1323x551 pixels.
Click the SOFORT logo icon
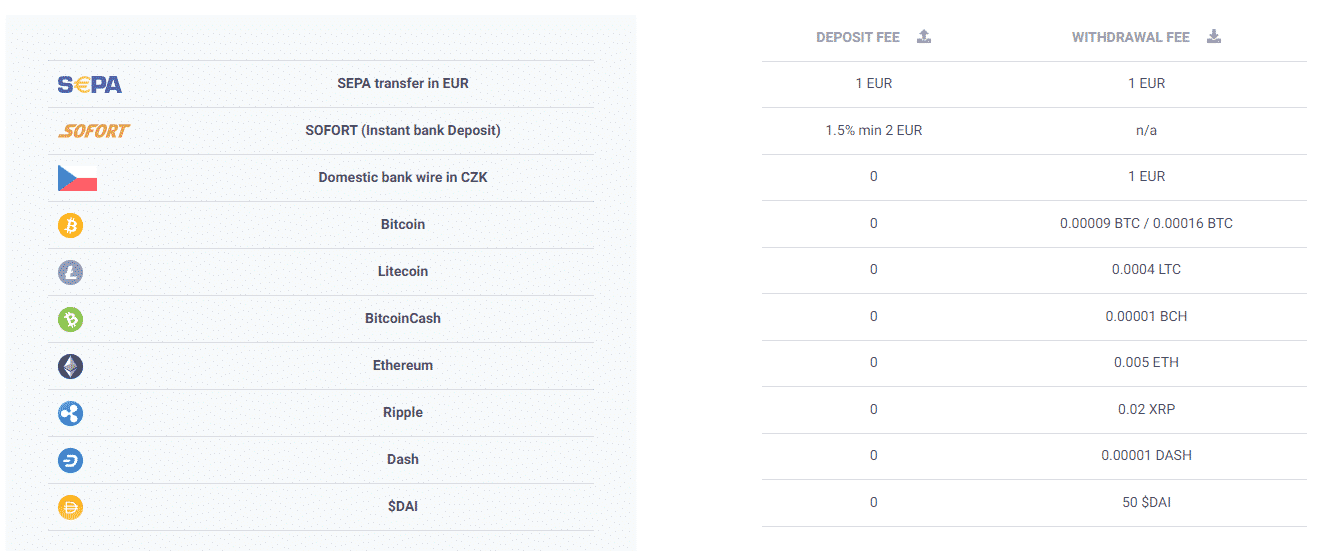click(94, 131)
